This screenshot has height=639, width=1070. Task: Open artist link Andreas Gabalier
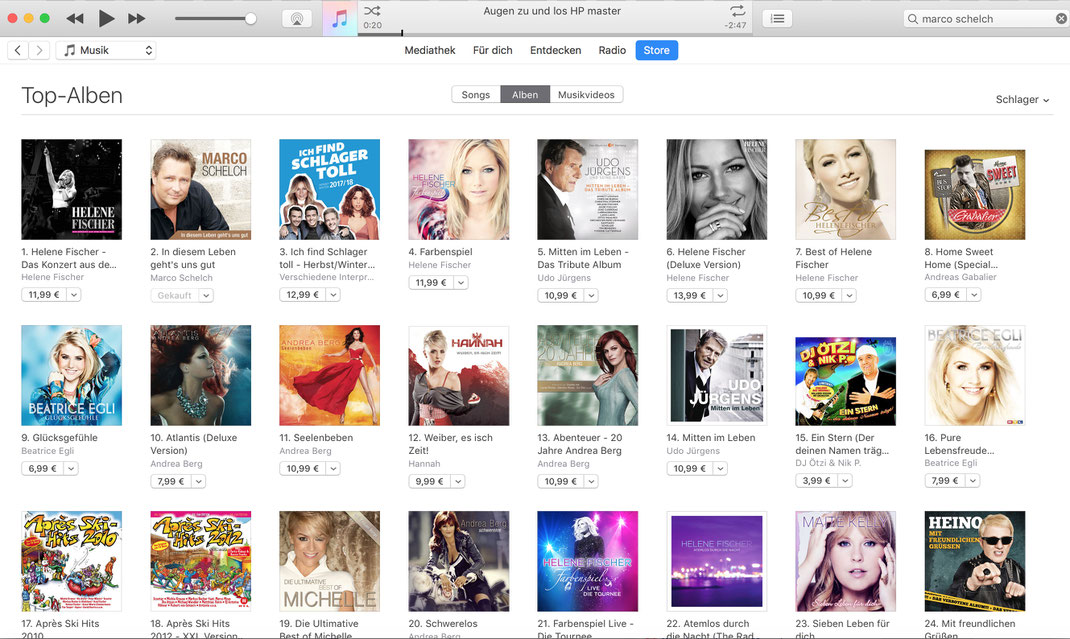pyautogui.click(x=960, y=277)
